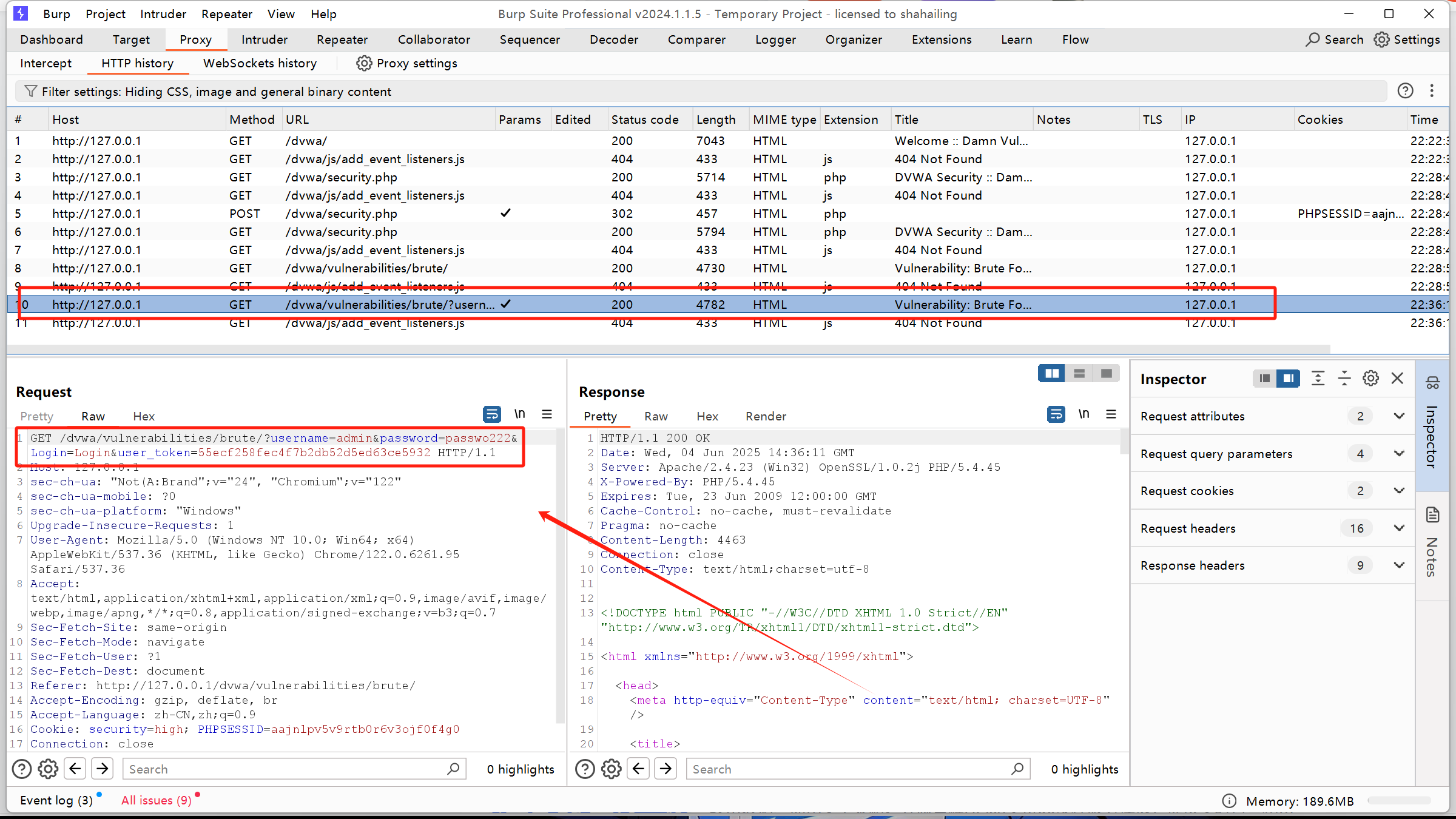Expand Request cookies section
The image size is (1456, 819).
click(1399, 491)
